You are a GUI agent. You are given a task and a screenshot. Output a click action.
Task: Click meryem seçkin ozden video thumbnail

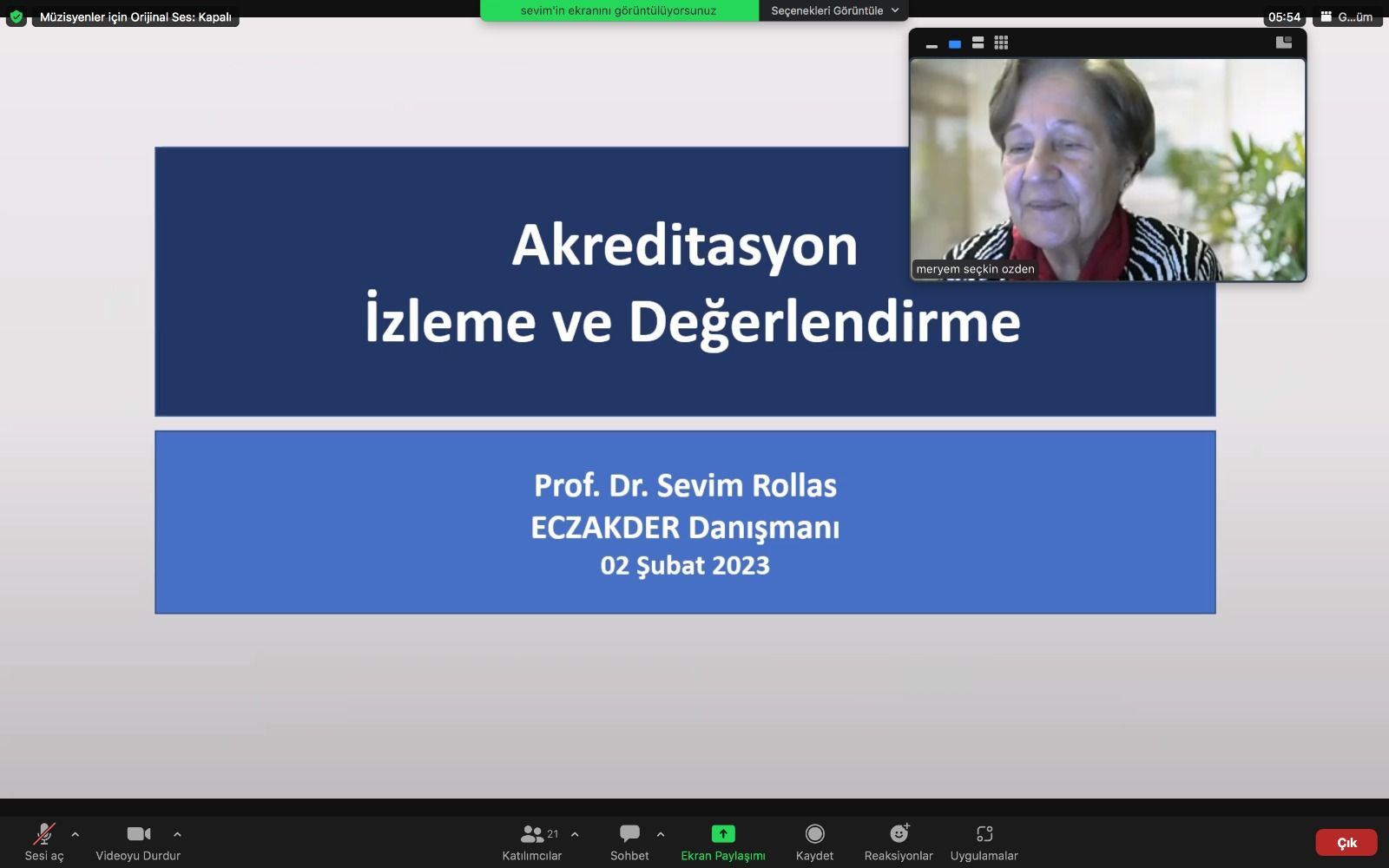1107,169
